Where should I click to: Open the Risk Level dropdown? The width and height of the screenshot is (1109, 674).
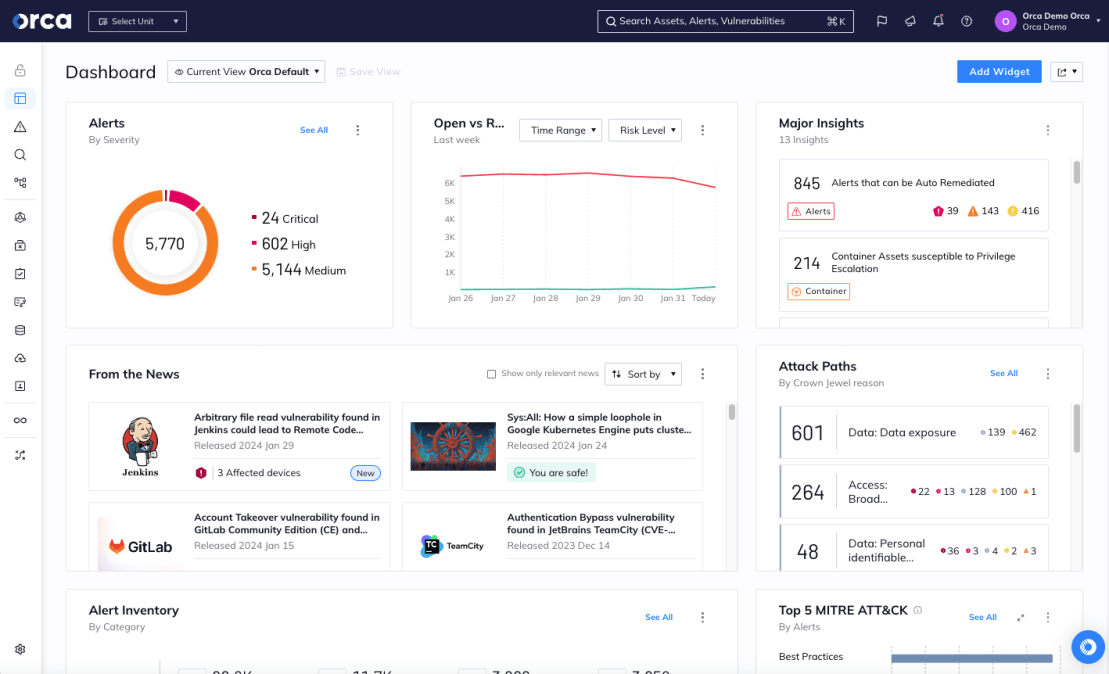[x=645, y=130]
